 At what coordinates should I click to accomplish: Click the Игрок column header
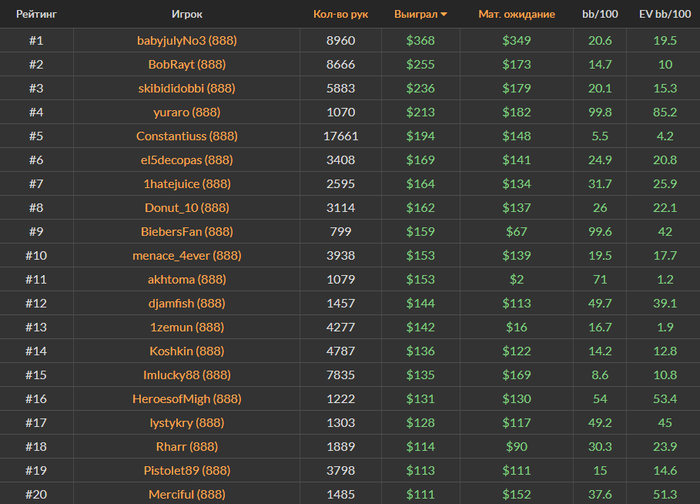187,14
